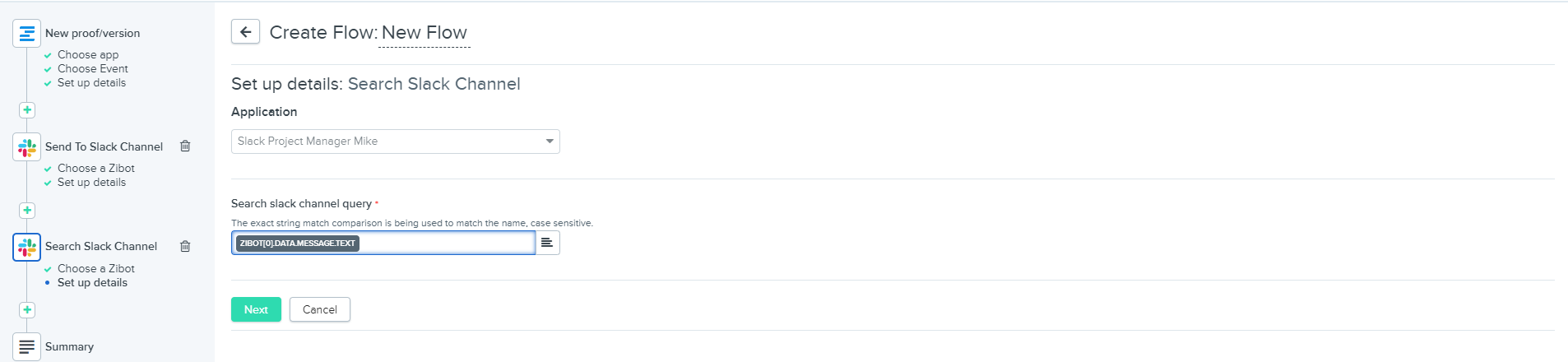Open the field mapping picker icon
This screenshot has height=362, width=1568.
pos(547,243)
